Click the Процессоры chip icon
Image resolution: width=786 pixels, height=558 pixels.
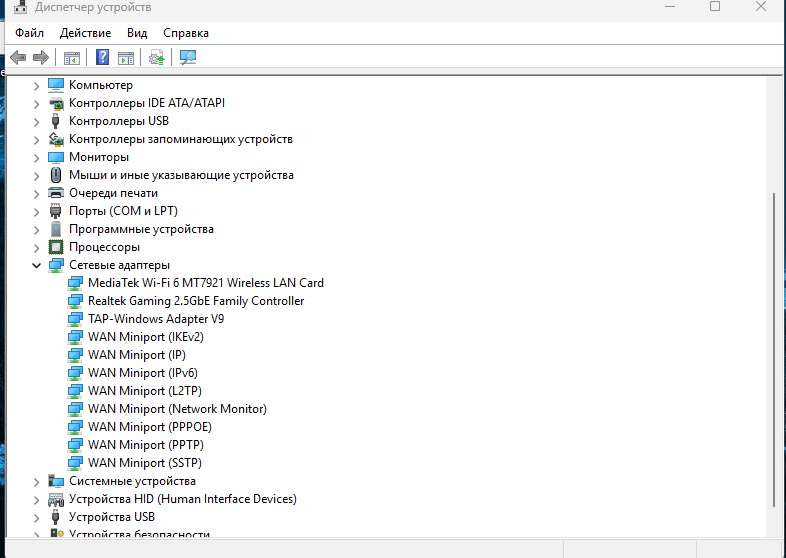(56, 247)
